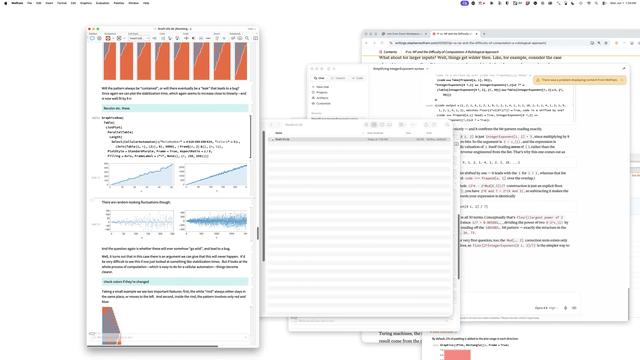Image resolution: width=640 pixels, height=360 pixels.
Task: Click the browser back arrow icon
Action: 367,43
